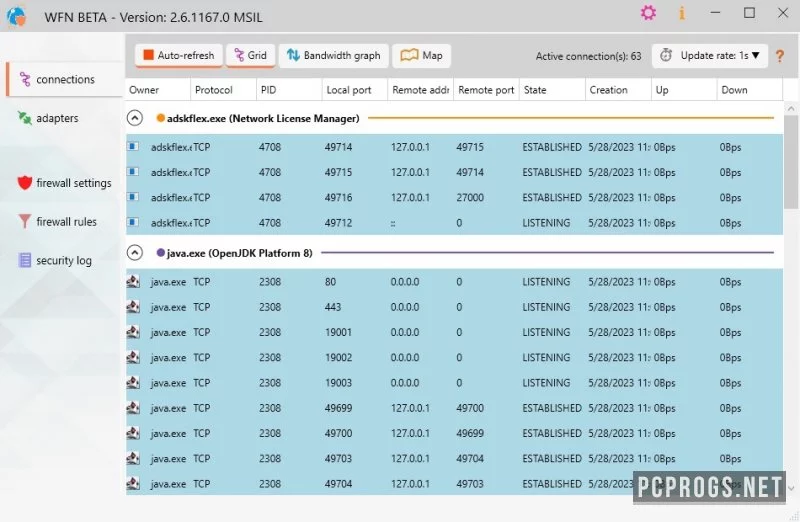Sort by the Creation column header
Screen dimensions: 800x522
coord(618,90)
